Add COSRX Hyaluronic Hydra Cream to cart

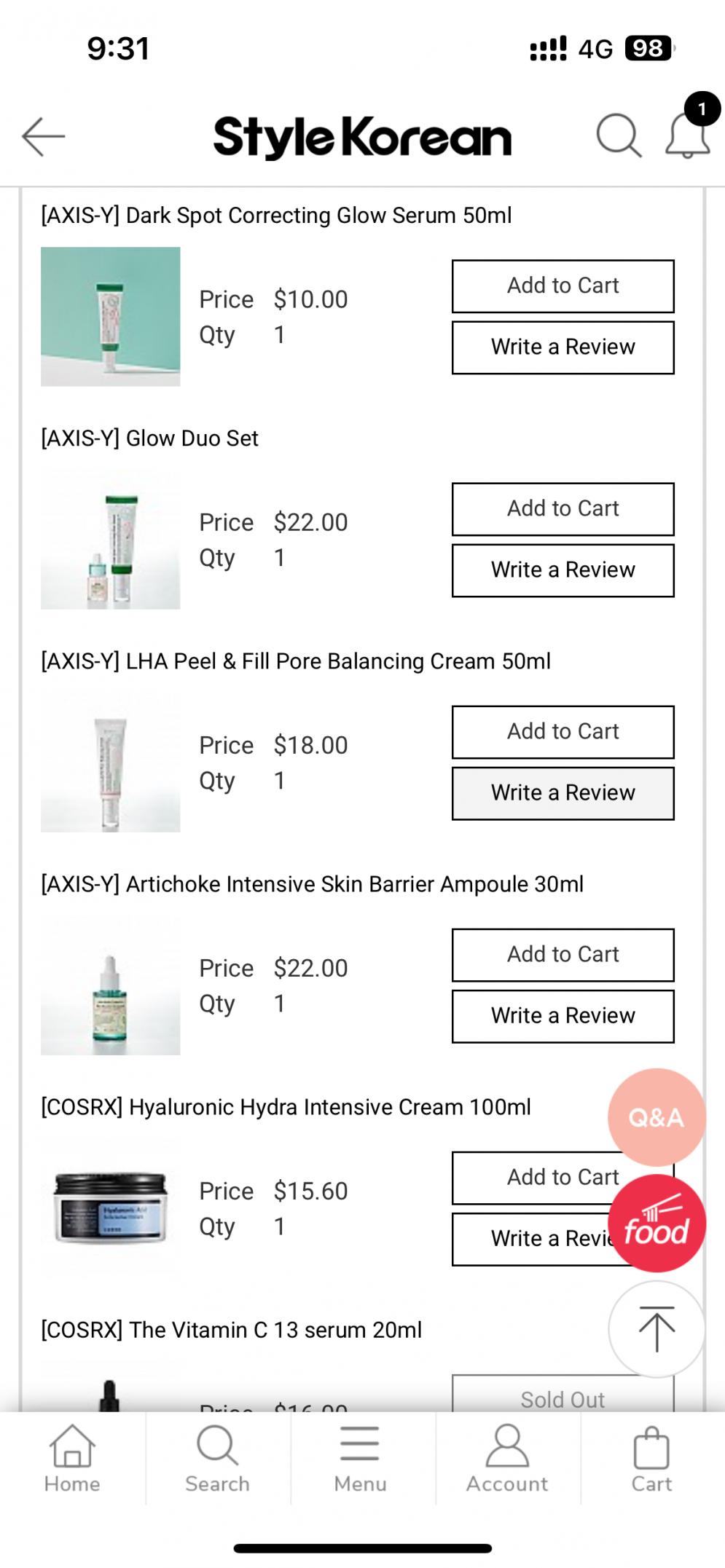click(539, 1178)
